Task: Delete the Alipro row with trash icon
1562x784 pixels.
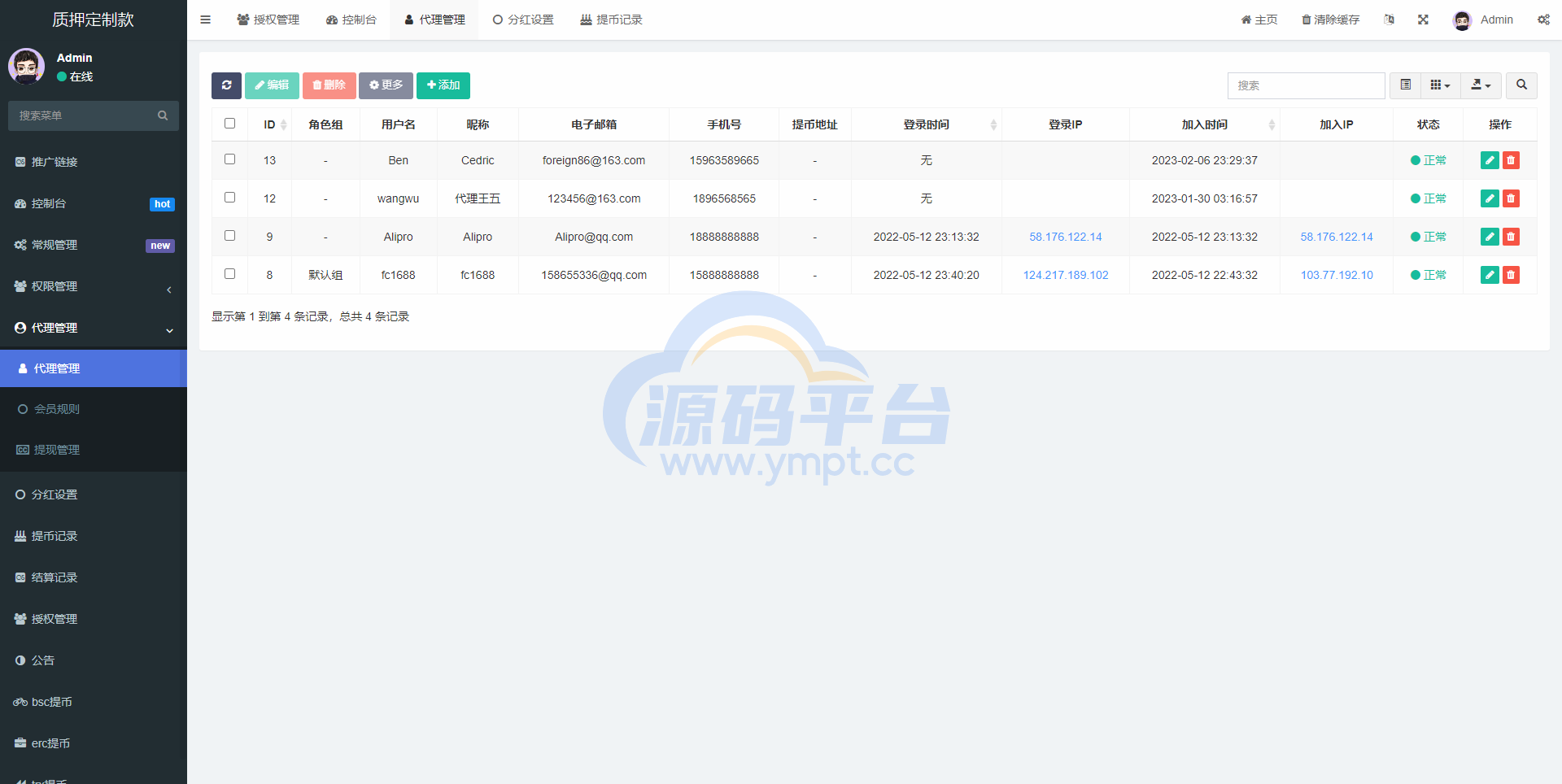Action: pos(1511,237)
